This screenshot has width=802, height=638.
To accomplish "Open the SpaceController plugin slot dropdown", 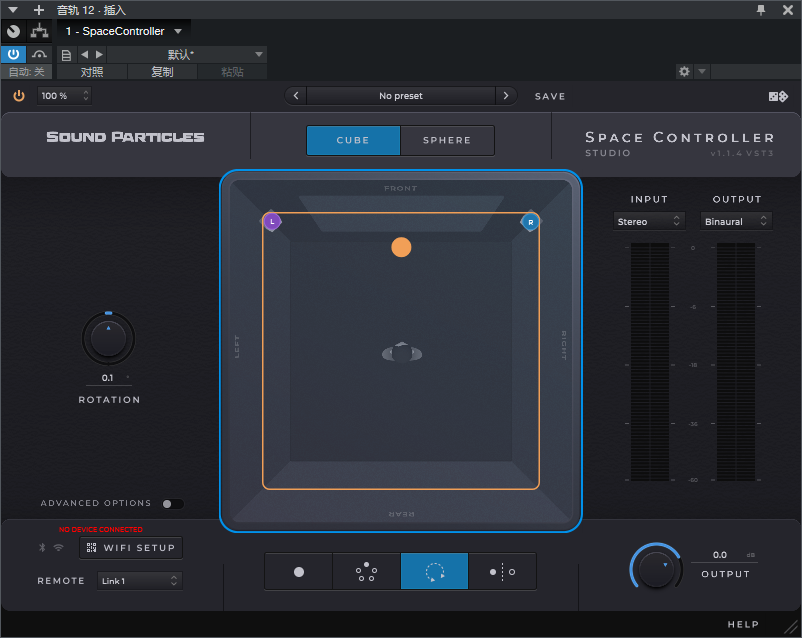I will pyautogui.click(x=123, y=31).
